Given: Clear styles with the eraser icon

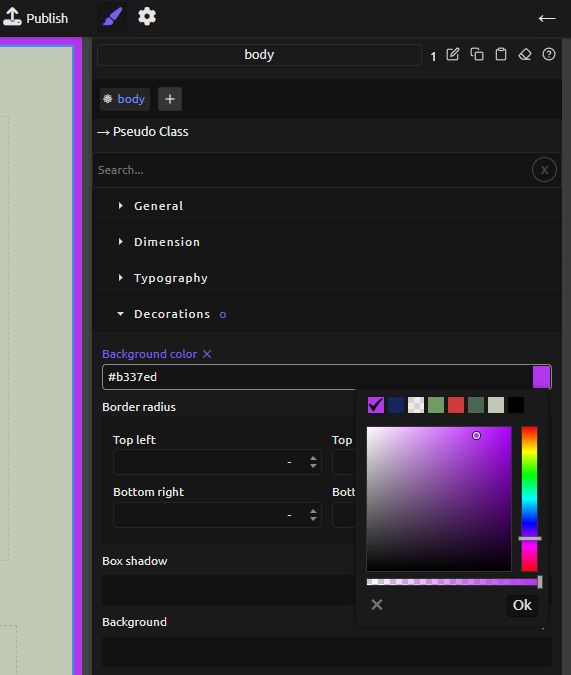Looking at the screenshot, I should pos(525,55).
